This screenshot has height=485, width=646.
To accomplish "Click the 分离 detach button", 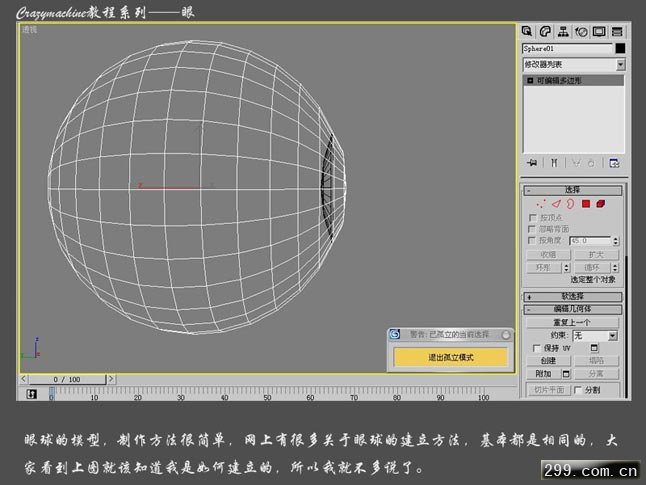I will [596, 374].
